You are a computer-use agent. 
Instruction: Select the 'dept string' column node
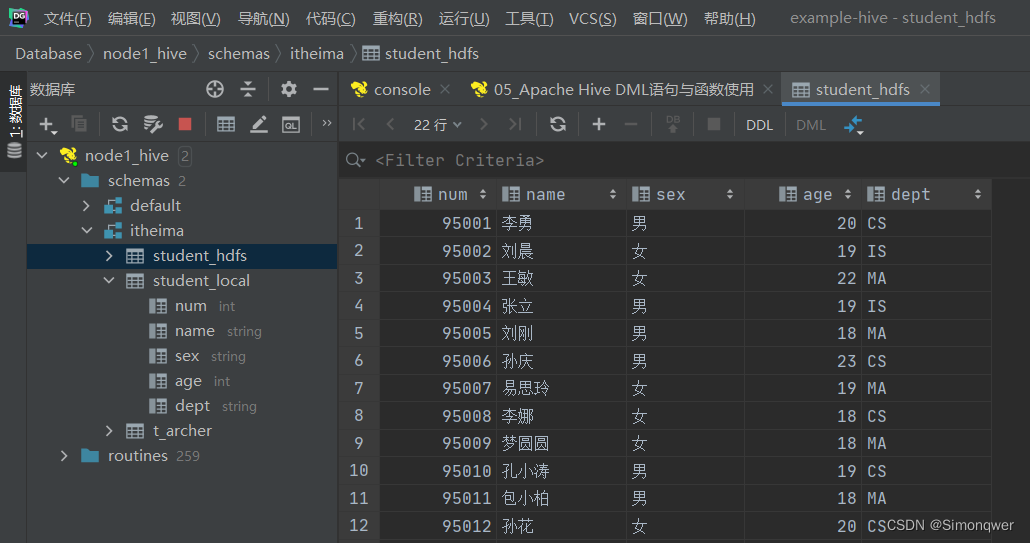point(202,406)
